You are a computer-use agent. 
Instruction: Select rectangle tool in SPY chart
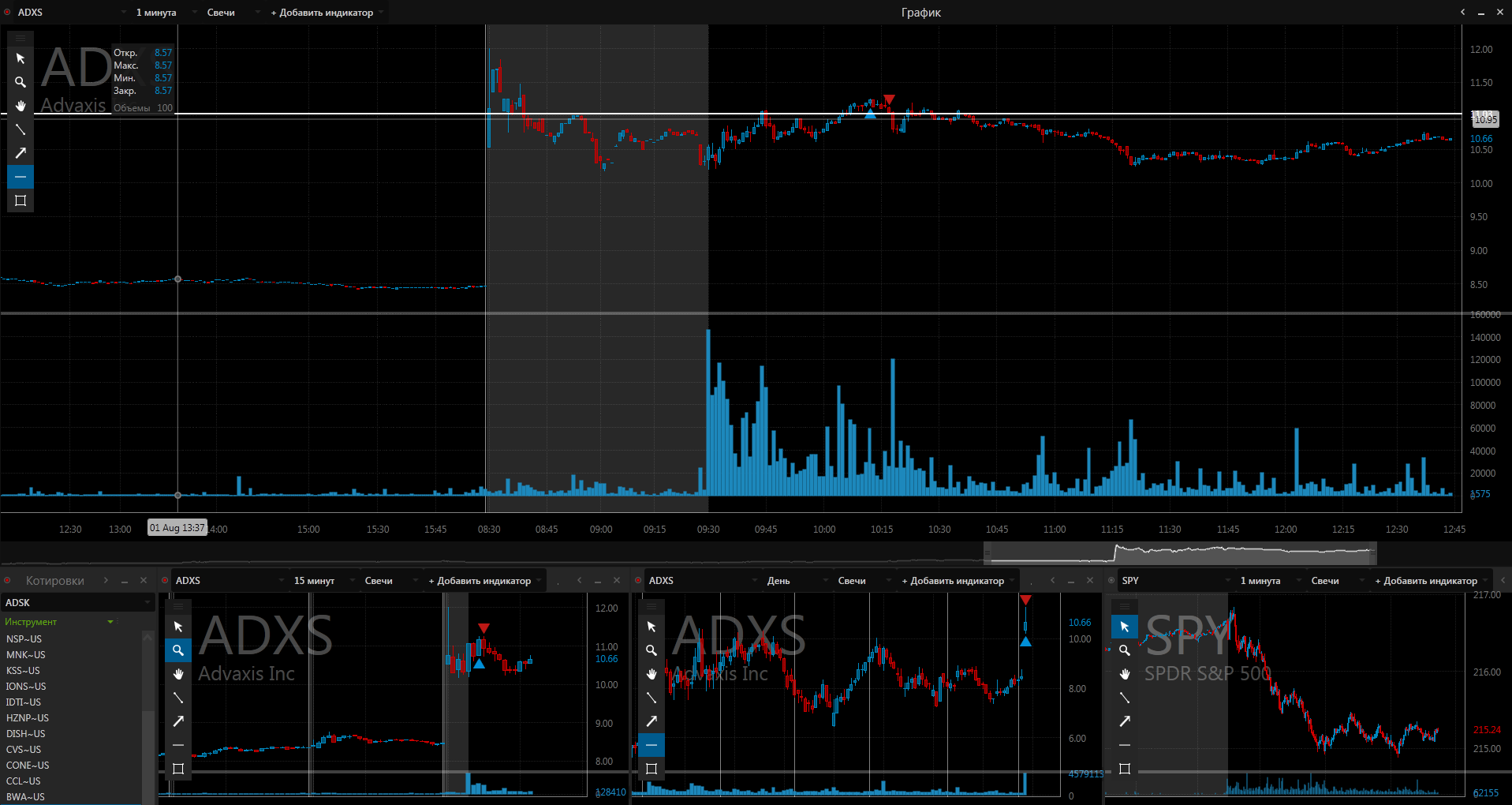coord(1125,769)
